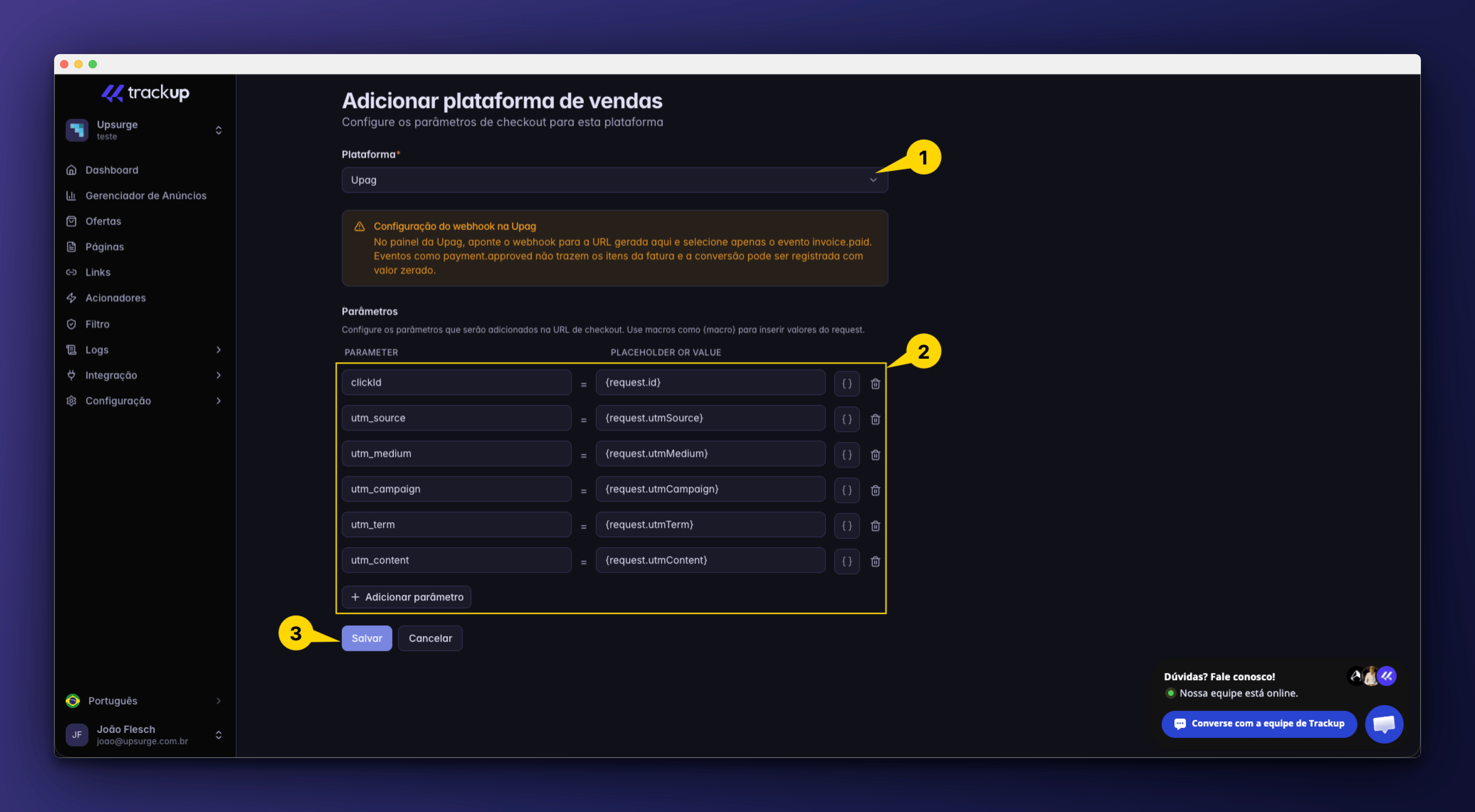This screenshot has width=1475, height=812.
Task: Edit the {request.utmMedium} value field
Action: (x=710, y=453)
